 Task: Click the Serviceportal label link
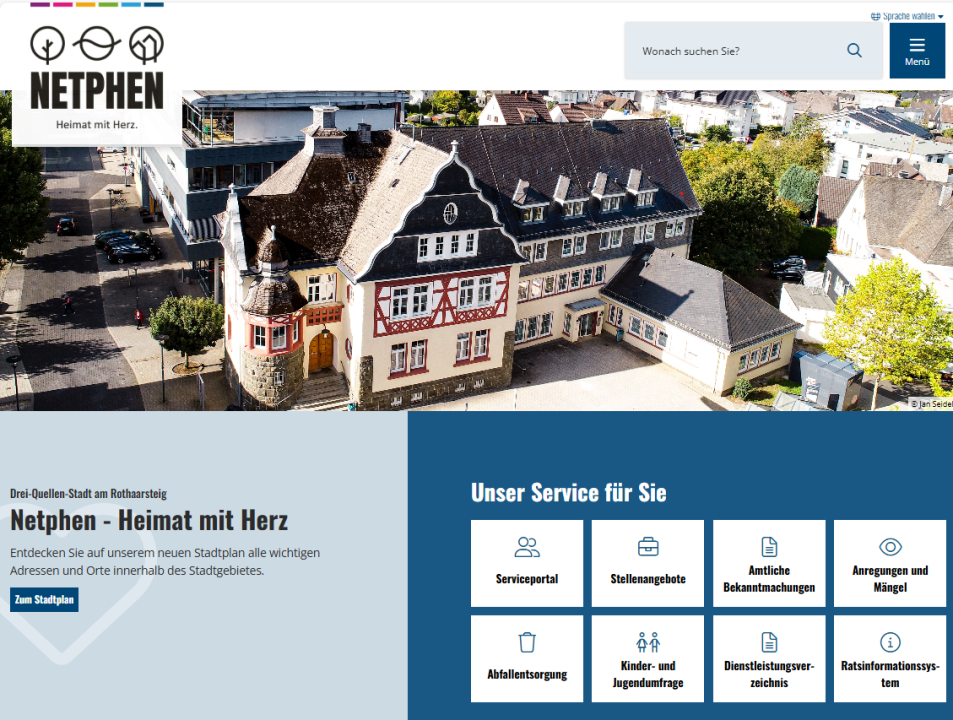click(527, 579)
